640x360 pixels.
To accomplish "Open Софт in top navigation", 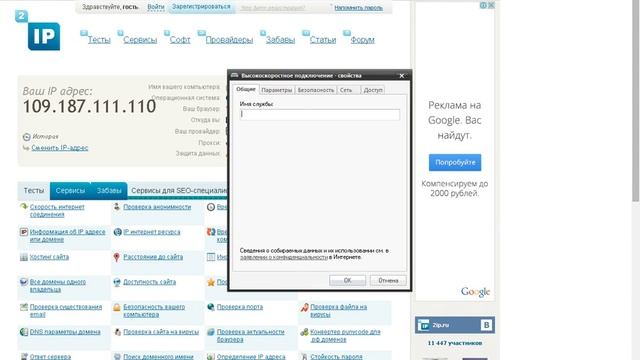I will (180, 40).
